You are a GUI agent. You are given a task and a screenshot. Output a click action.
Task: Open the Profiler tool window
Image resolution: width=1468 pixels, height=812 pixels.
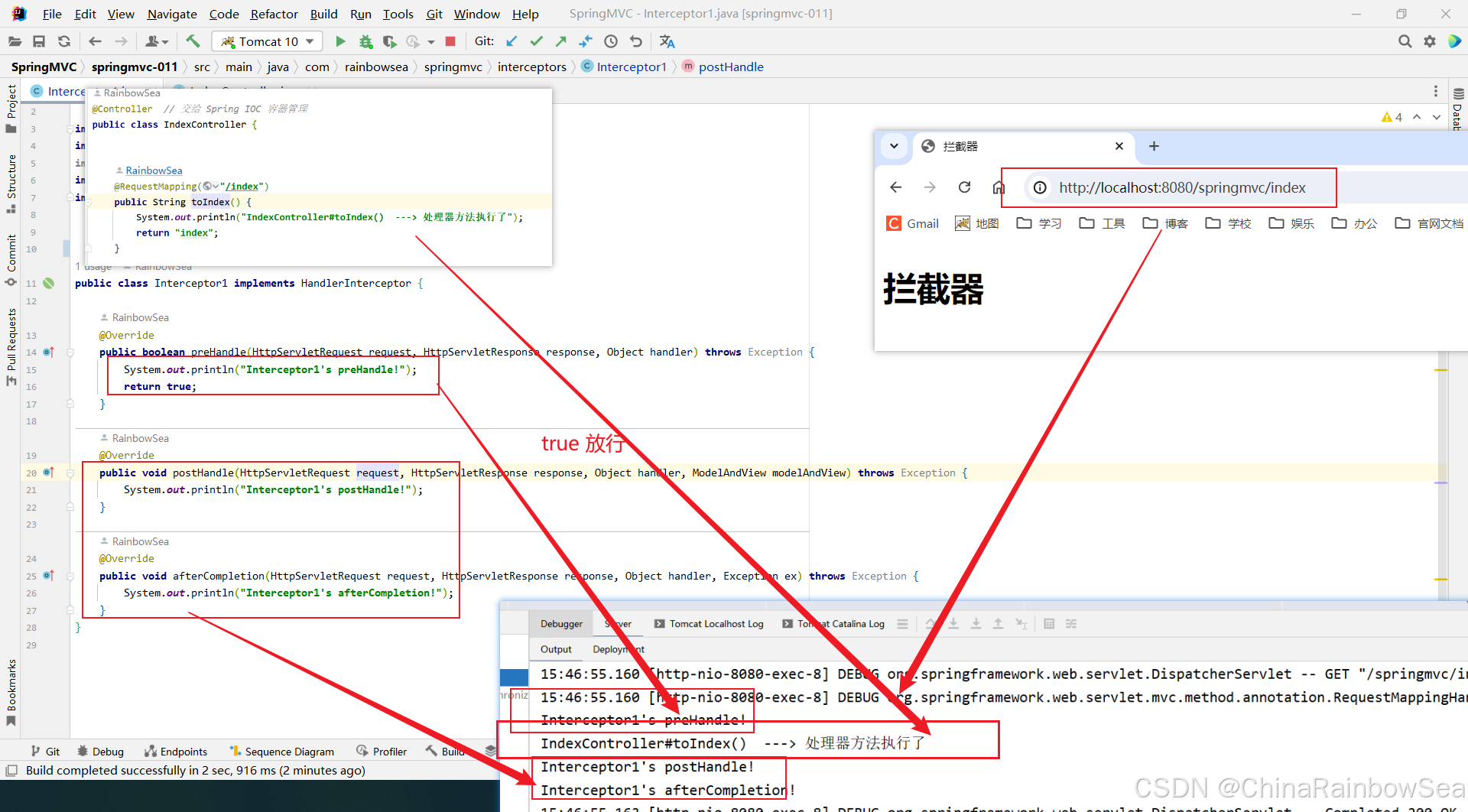point(382,752)
